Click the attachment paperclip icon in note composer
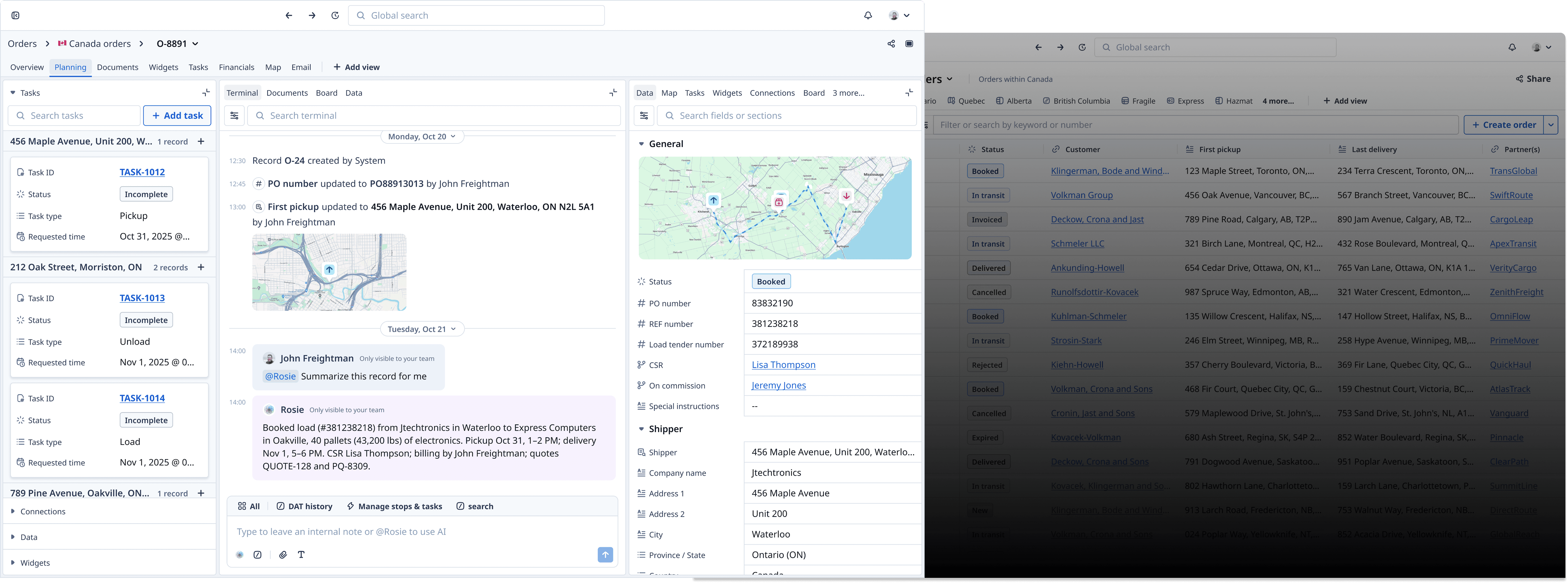The height and width of the screenshot is (583, 1568). pos(283,554)
